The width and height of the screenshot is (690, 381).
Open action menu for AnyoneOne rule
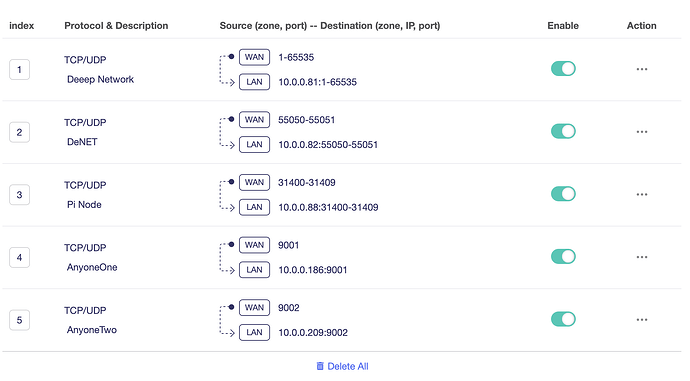pyautogui.click(x=642, y=257)
